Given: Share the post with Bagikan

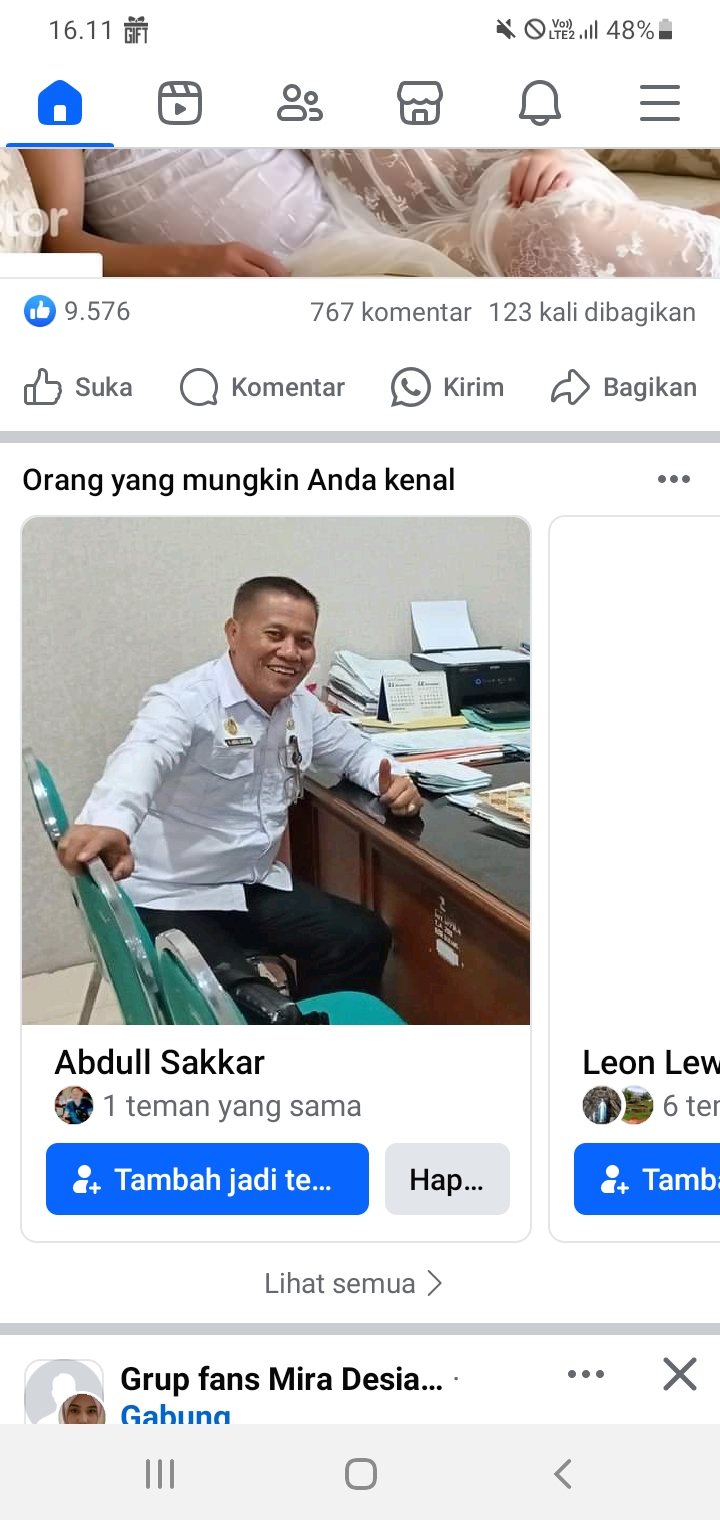Looking at the screenshot, I should (x=624, y=387).
